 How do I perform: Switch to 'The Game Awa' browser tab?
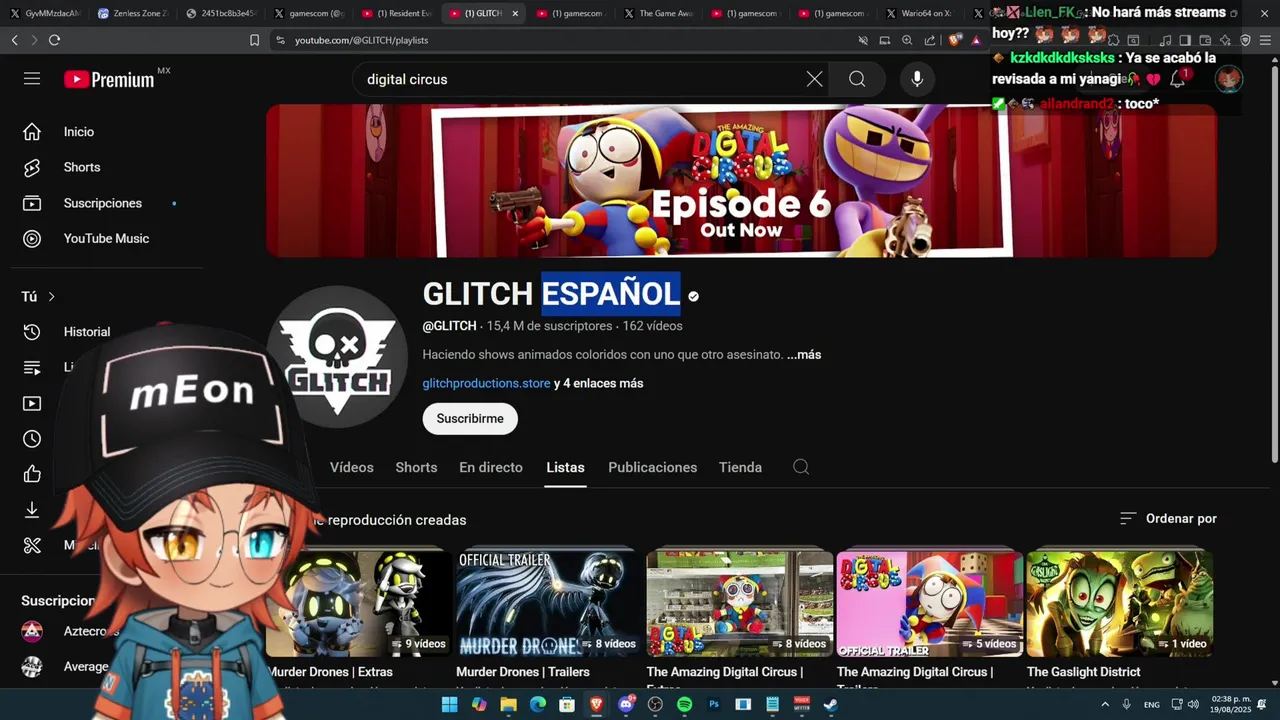coord(658,13)
